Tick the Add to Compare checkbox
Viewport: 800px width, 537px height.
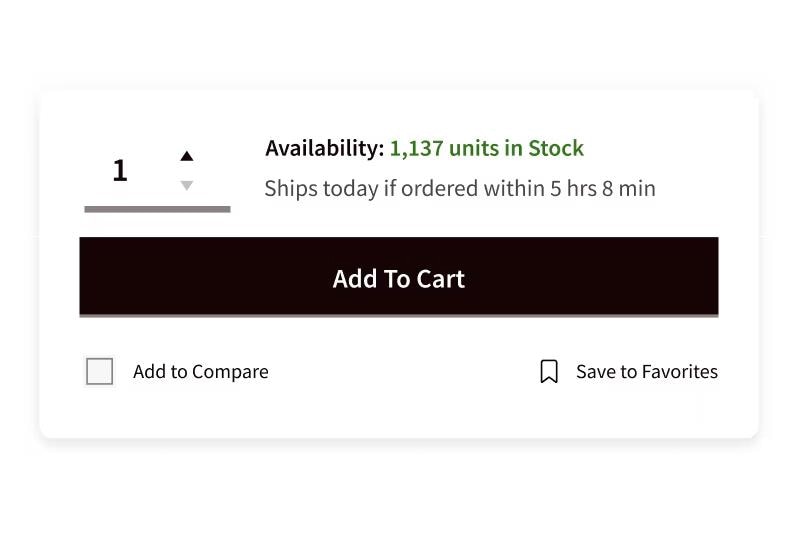pyautogui.click(x=99, y=372)
